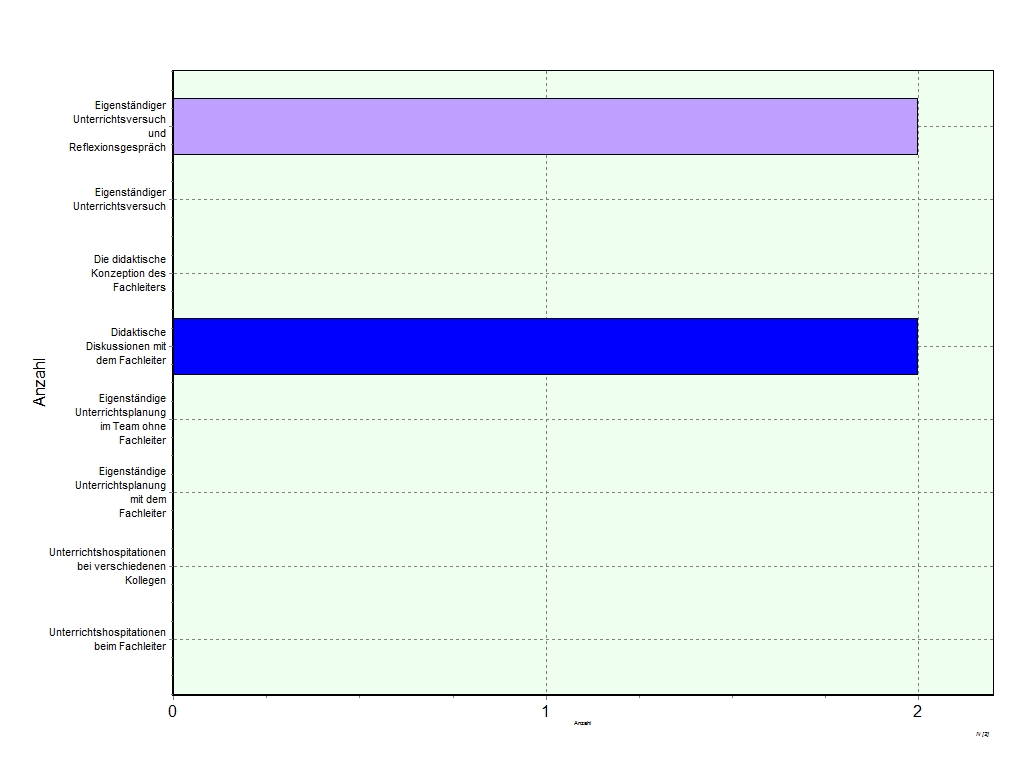Select the dark blue bar
The width and height of the screenshot is (1024, 768).
tap(545, 346)
